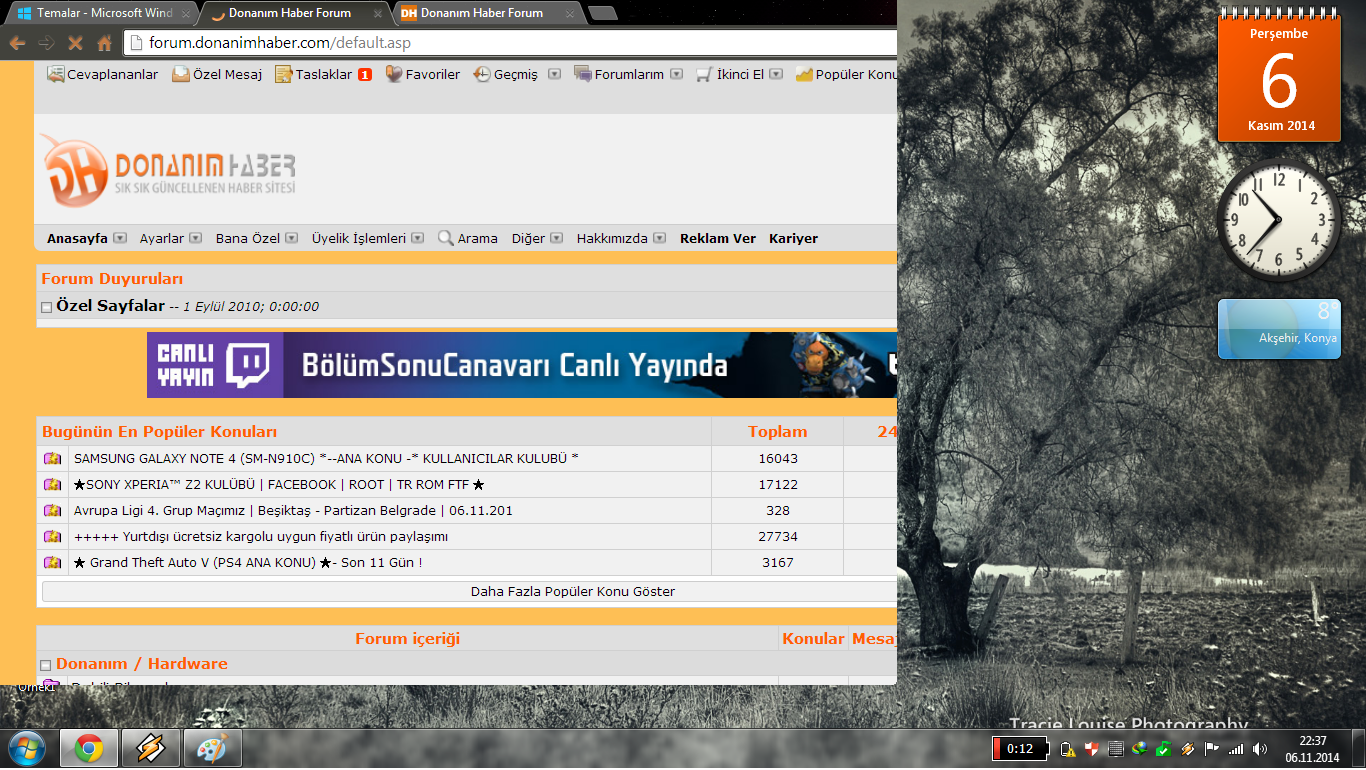Open the Anasayfa dropdown arrow

coord(120,238)
